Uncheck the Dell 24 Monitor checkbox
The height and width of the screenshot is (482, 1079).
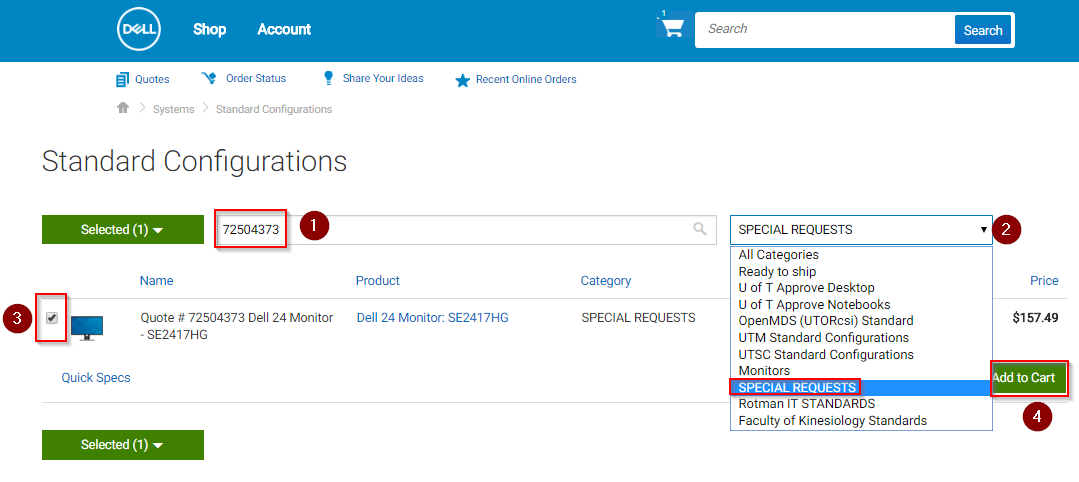[52, 318]
